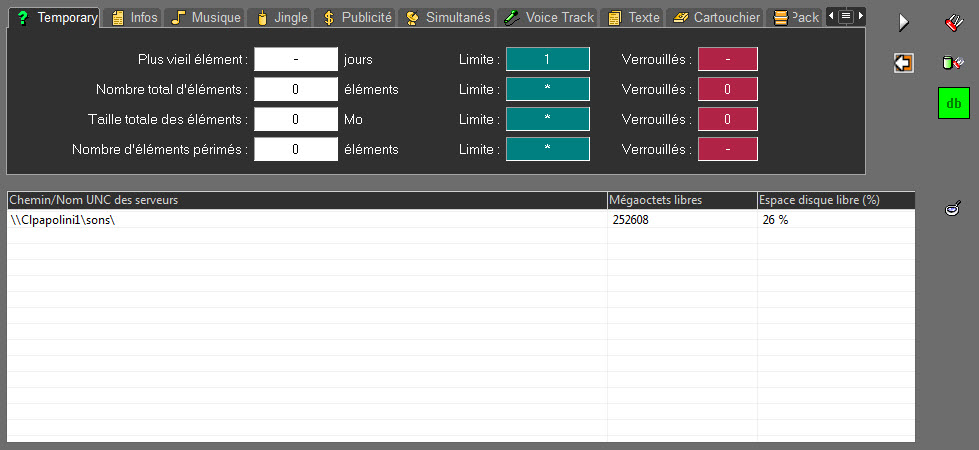Image resolution: width=979 pixels, height=450 pixels.
Task: Select the Jingle tab
Action: [x=281, y=17]
